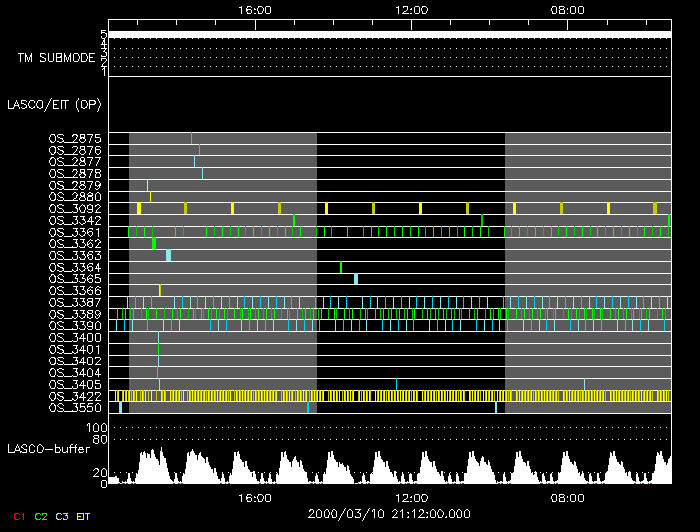Select the OS_2875 row label
Image resolution: width=700 pixels, height=532 pixels.
point(74,138)
